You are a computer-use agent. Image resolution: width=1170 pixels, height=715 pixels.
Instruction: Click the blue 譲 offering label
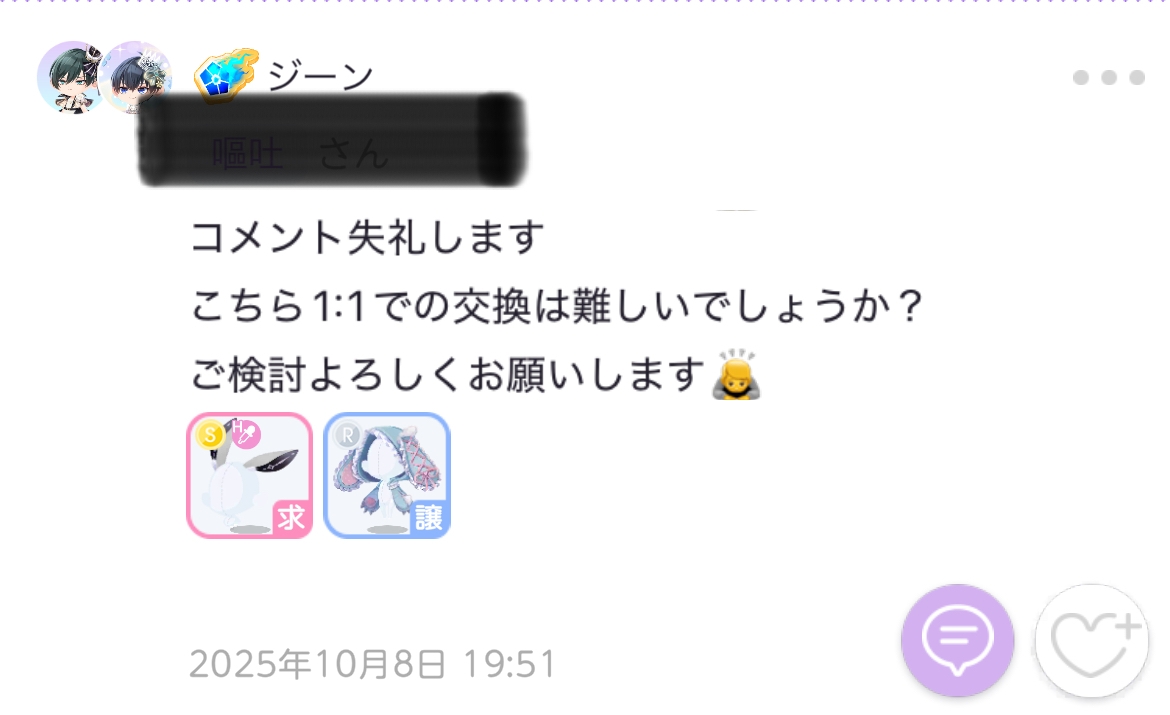pyautogui.click(x=428, y=516)
